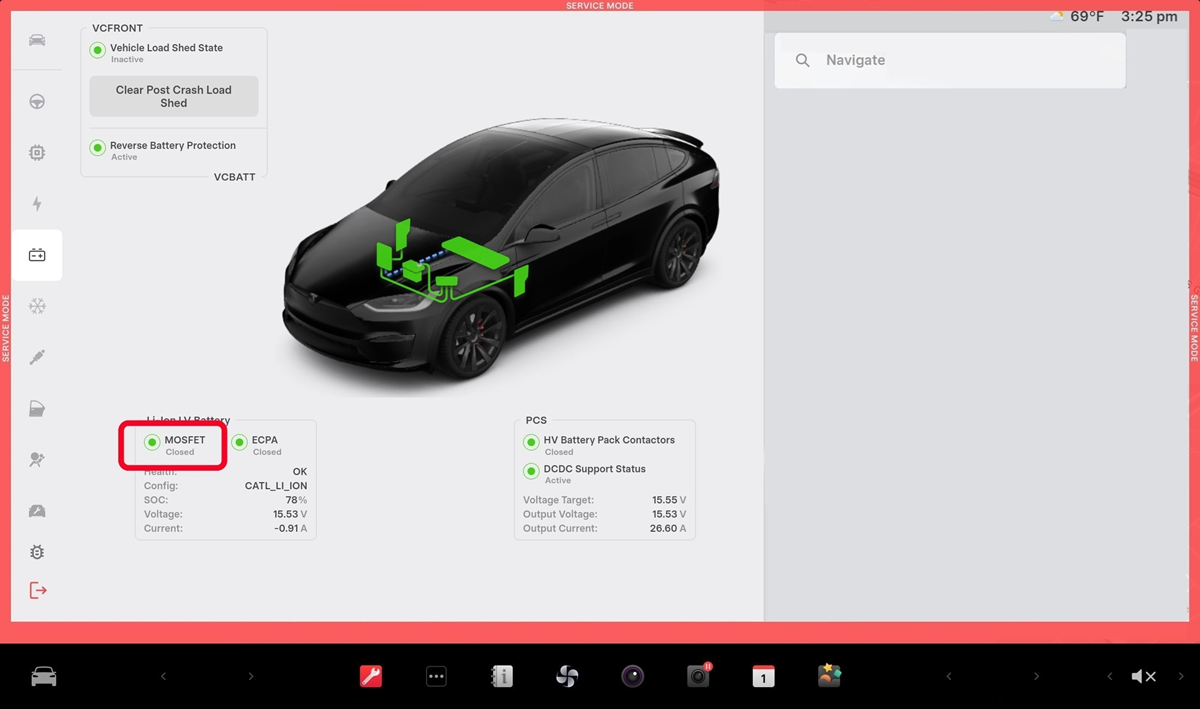Open the calendar app in the dock
Image resolution: width=1200 pixels, height=709 pixels.
click(x=763, y=677)
